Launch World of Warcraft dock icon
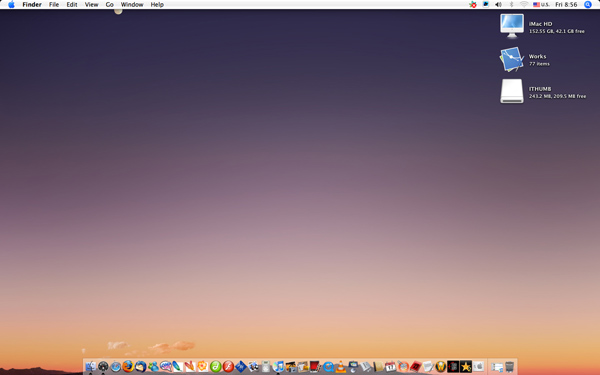600x375 pixels. click(440, 367)
